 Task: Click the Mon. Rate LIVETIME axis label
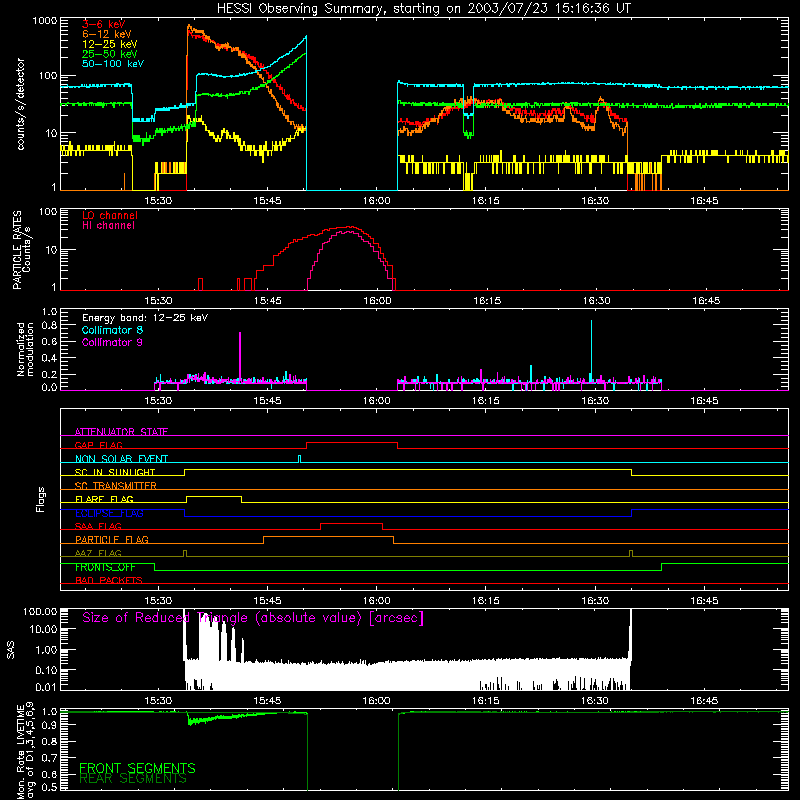point(25,751)
